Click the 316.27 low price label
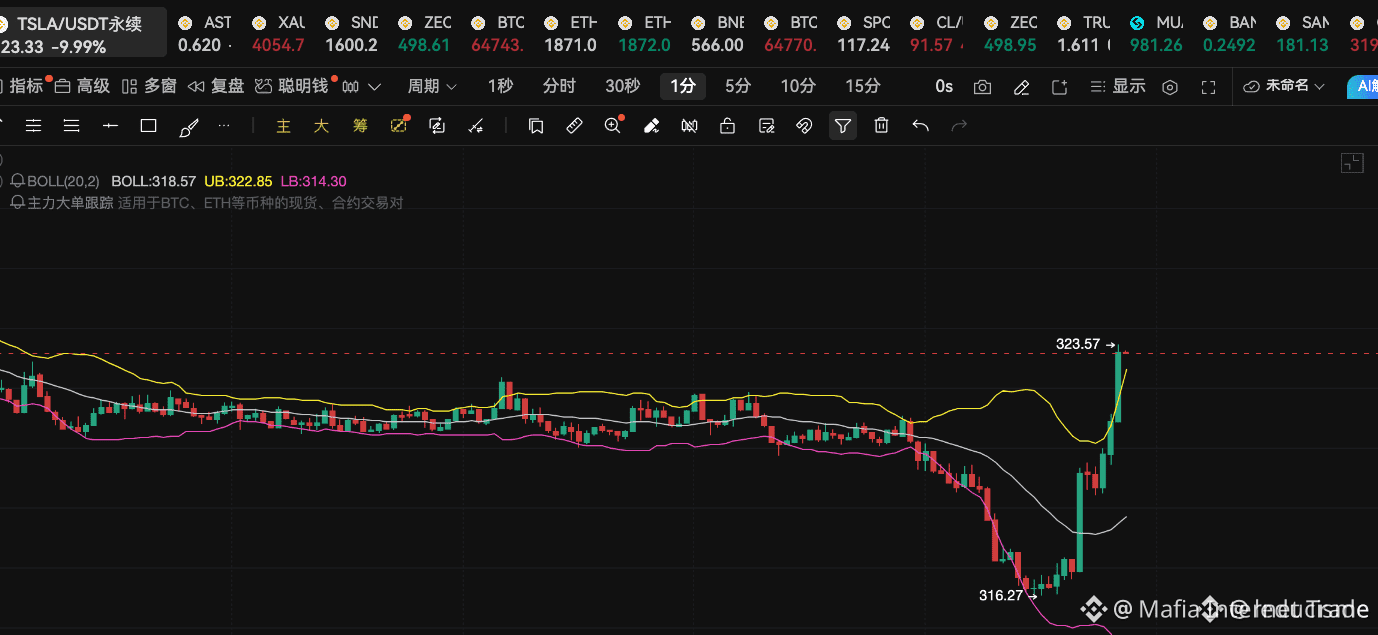This screenshot has width=1378, height=635. pyautogui.click(x=1001, y=595)
